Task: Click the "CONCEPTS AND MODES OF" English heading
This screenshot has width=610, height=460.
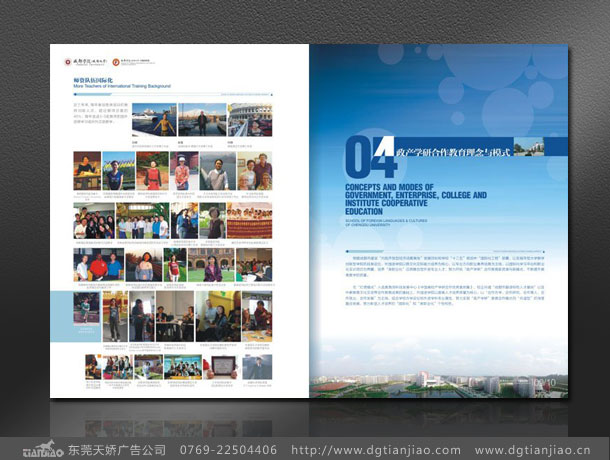Action: coord(387,188)
